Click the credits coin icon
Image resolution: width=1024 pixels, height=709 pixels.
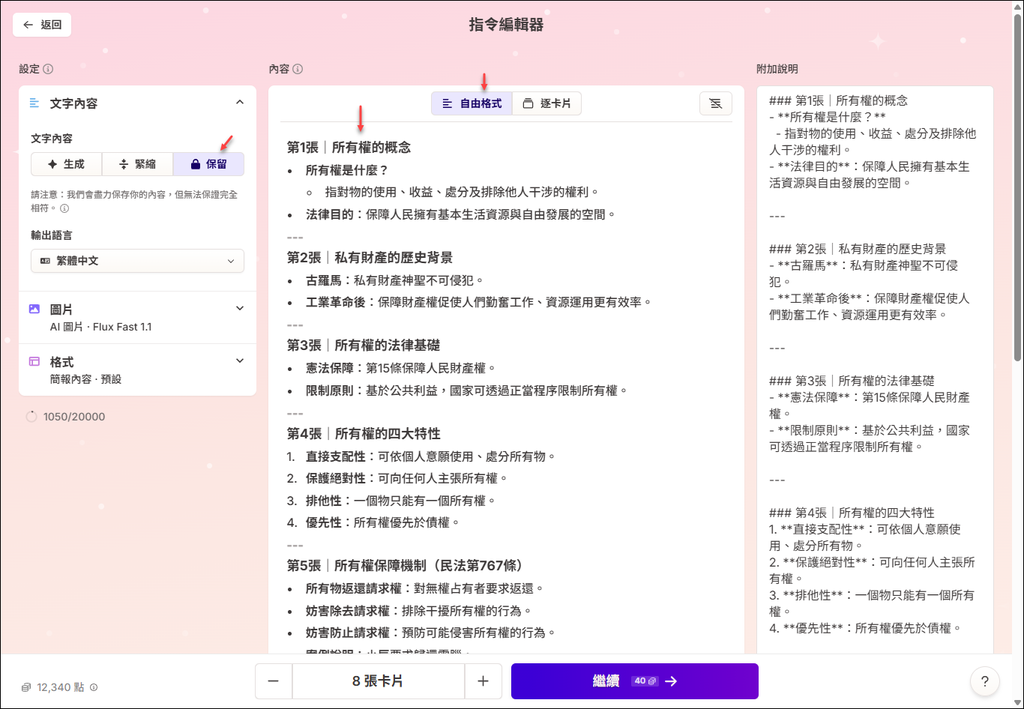tap(26, 687)
